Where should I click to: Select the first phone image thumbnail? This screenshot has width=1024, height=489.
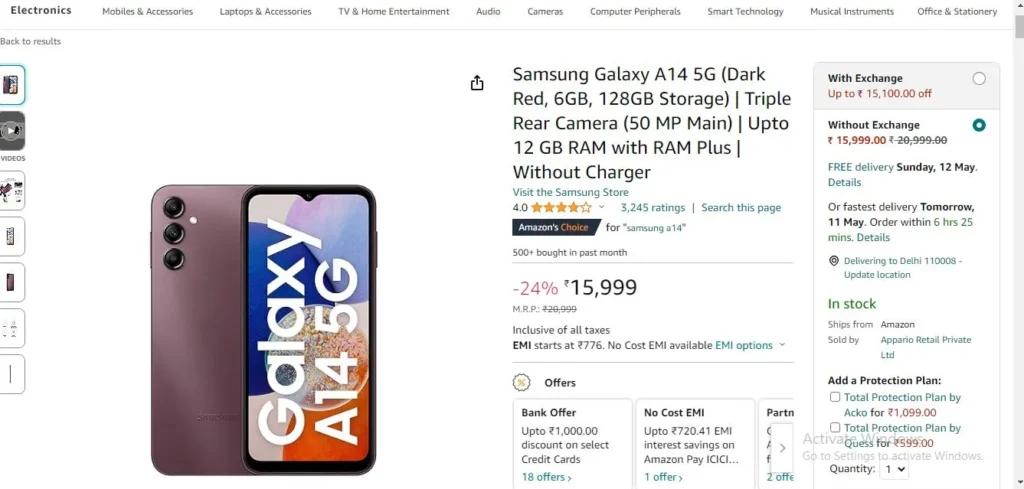[11, 85]
